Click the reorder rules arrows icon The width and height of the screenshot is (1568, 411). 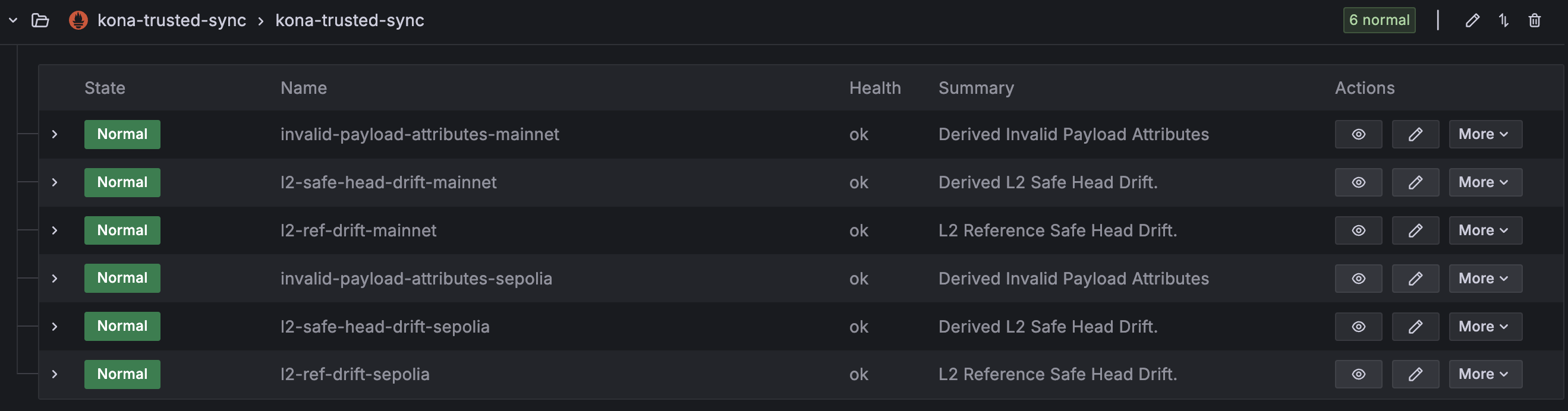pos(1503,21)
